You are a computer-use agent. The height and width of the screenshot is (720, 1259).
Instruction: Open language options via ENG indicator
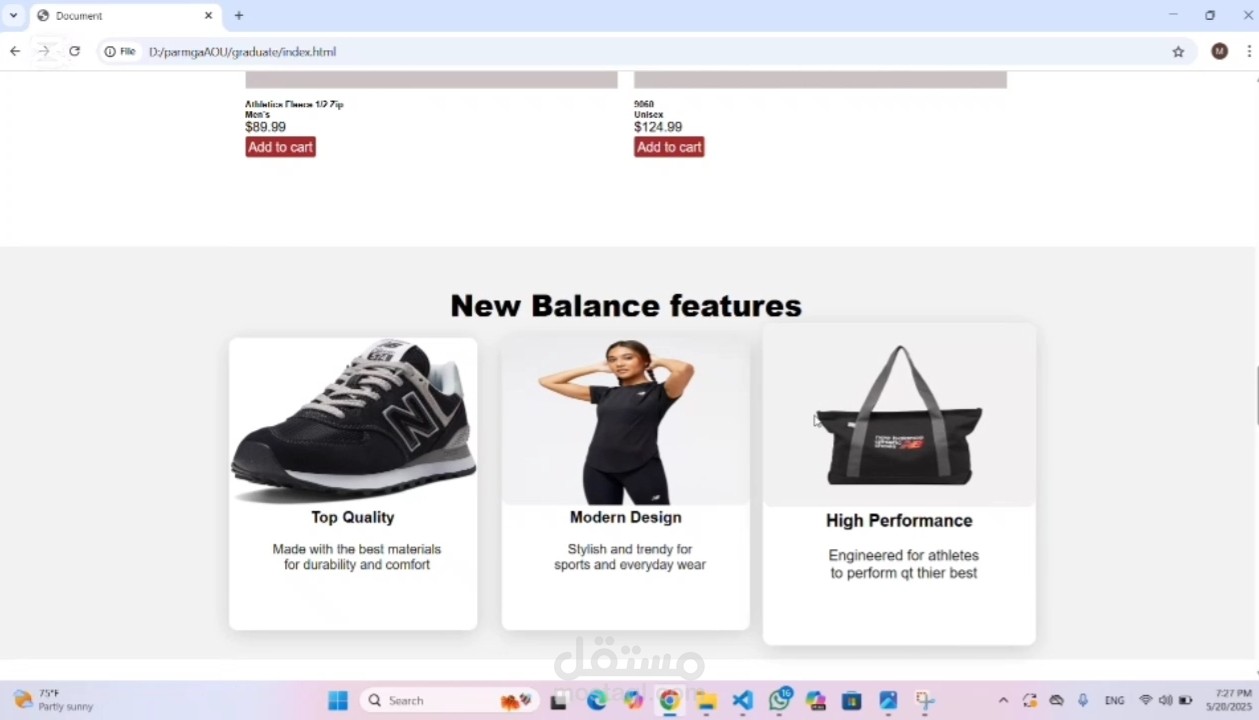[1114, 700]
